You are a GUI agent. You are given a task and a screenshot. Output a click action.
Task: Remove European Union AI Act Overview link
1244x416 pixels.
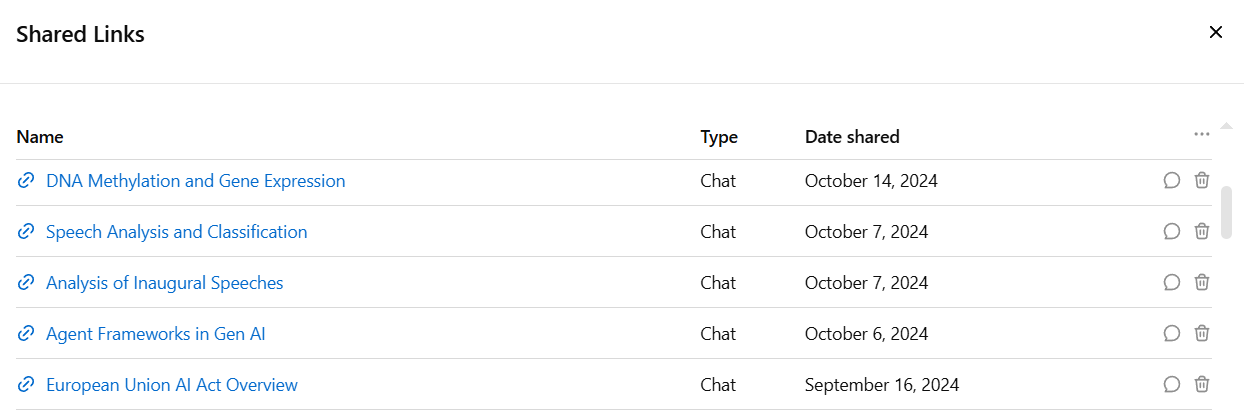1202,385
